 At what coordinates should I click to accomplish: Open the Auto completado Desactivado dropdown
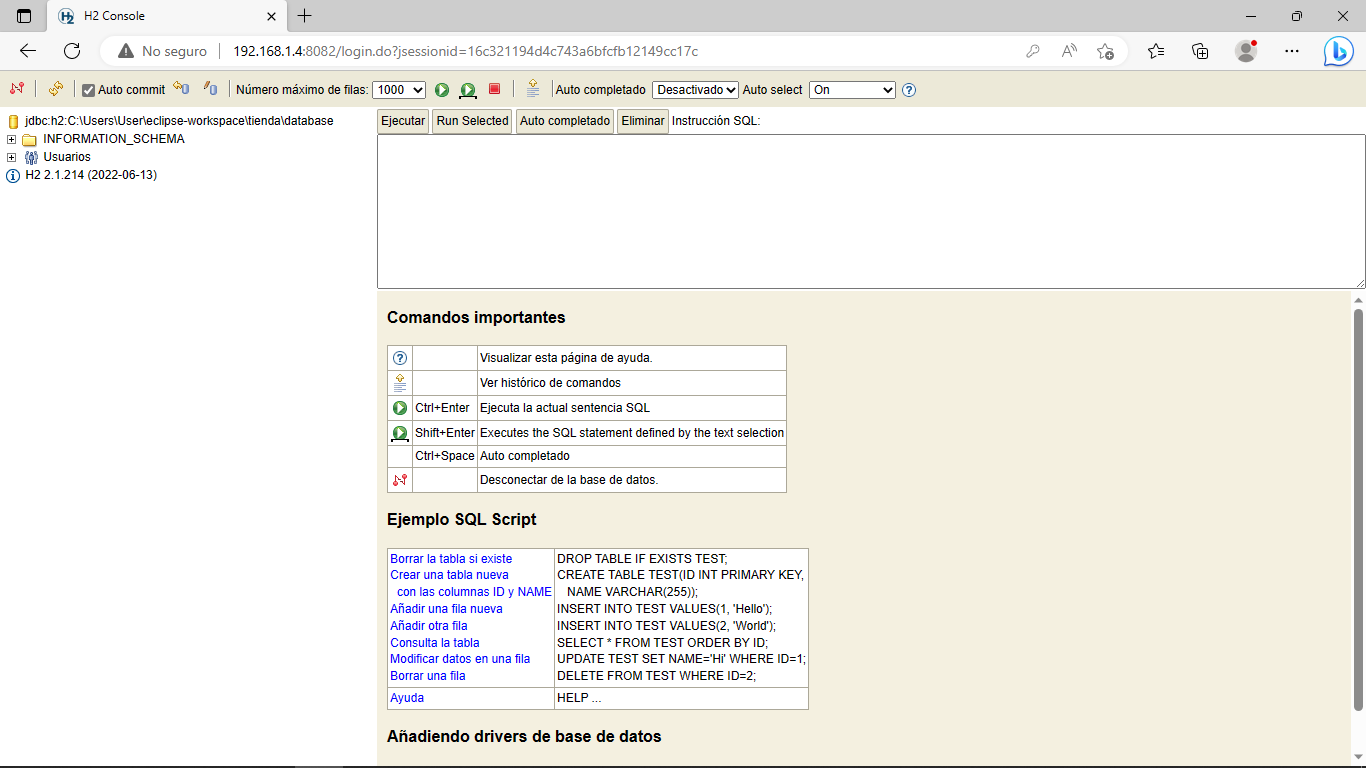pos(695,90)
